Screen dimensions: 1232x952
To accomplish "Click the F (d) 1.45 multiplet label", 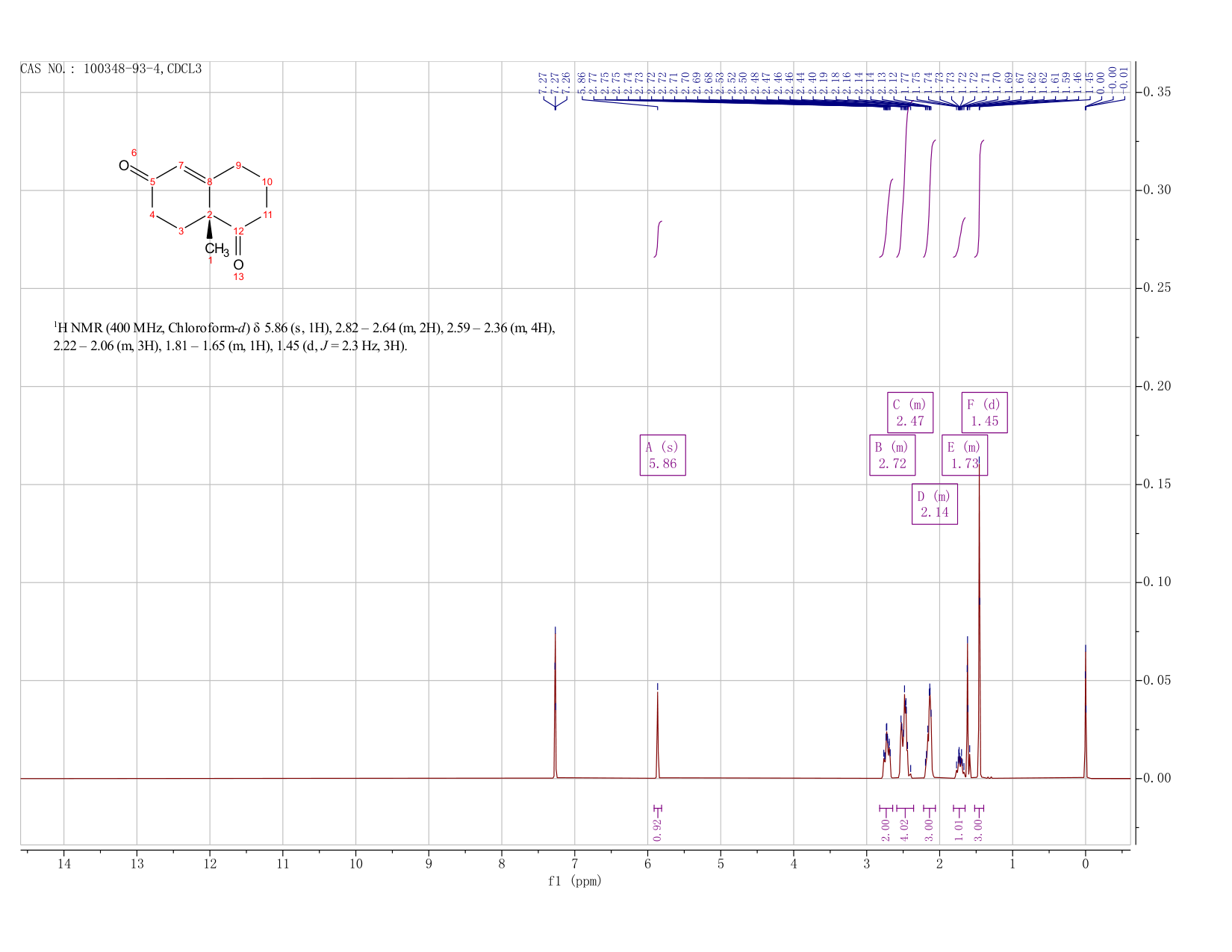I will (984, 412).
